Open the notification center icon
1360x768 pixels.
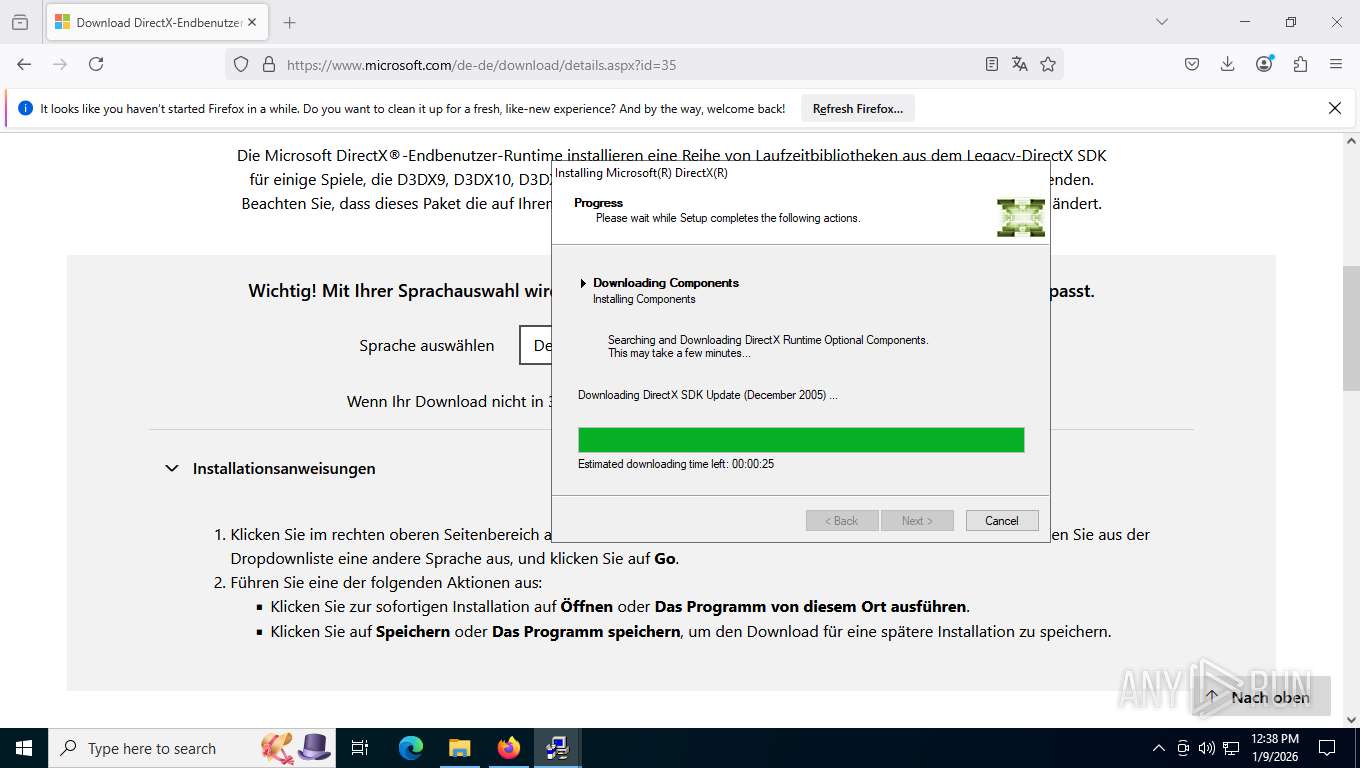point(1327,748)
